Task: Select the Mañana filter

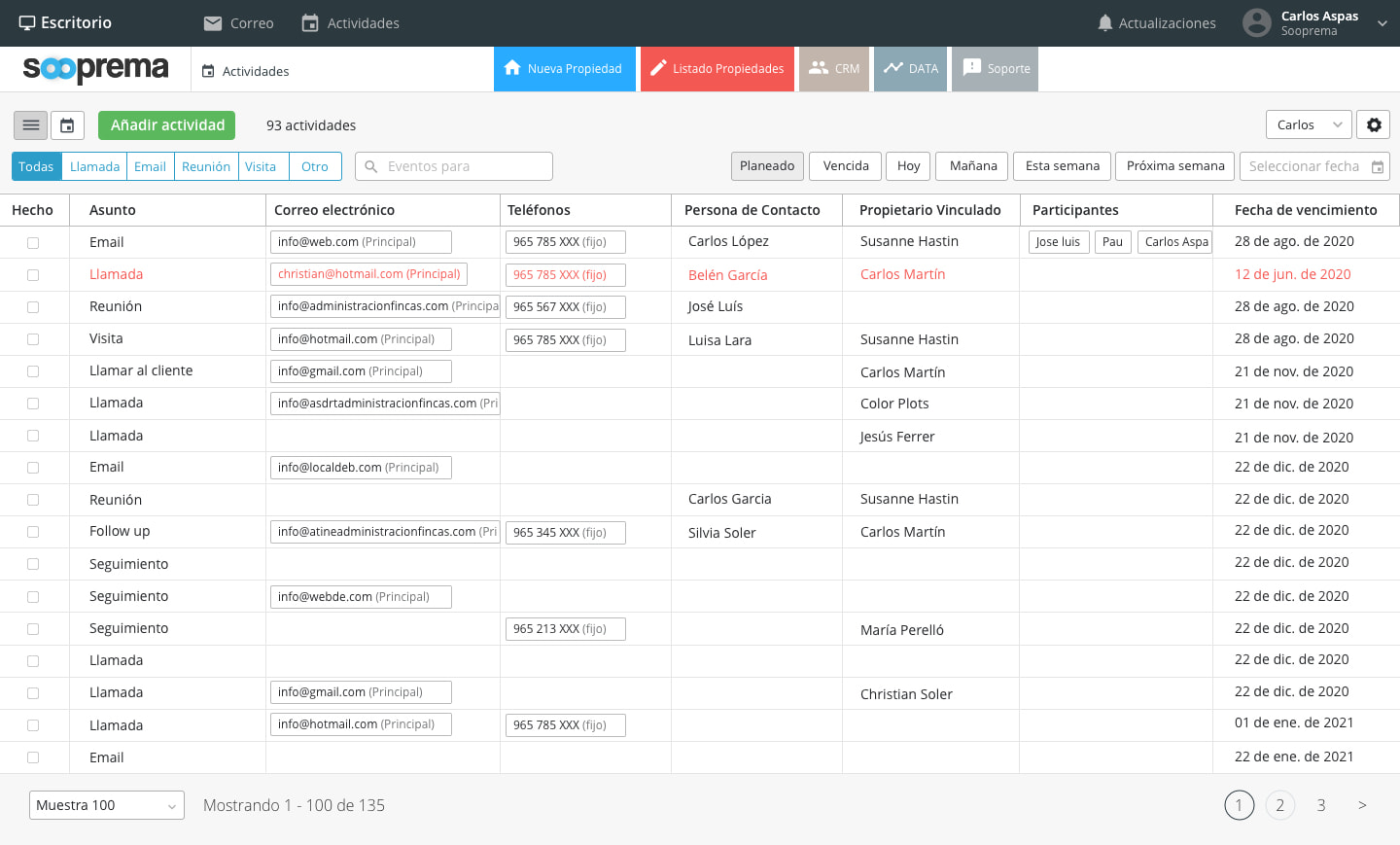Action: pyautogui.click(x=972, y=166)
